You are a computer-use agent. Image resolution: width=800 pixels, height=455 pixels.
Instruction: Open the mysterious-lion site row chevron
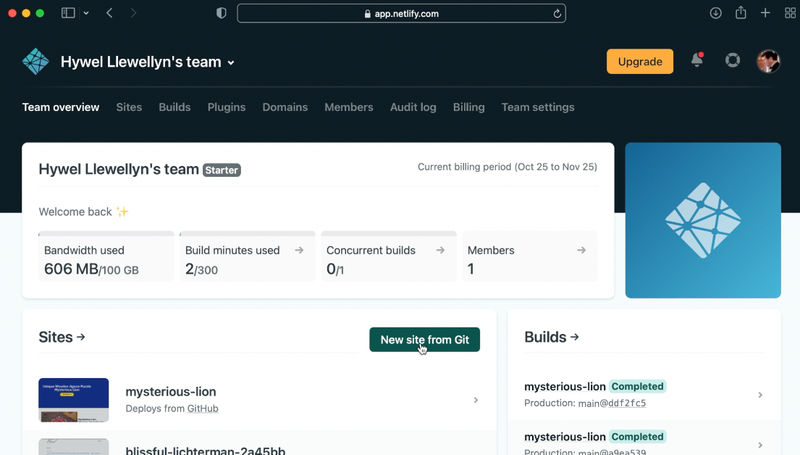click(x=476, y=400)
